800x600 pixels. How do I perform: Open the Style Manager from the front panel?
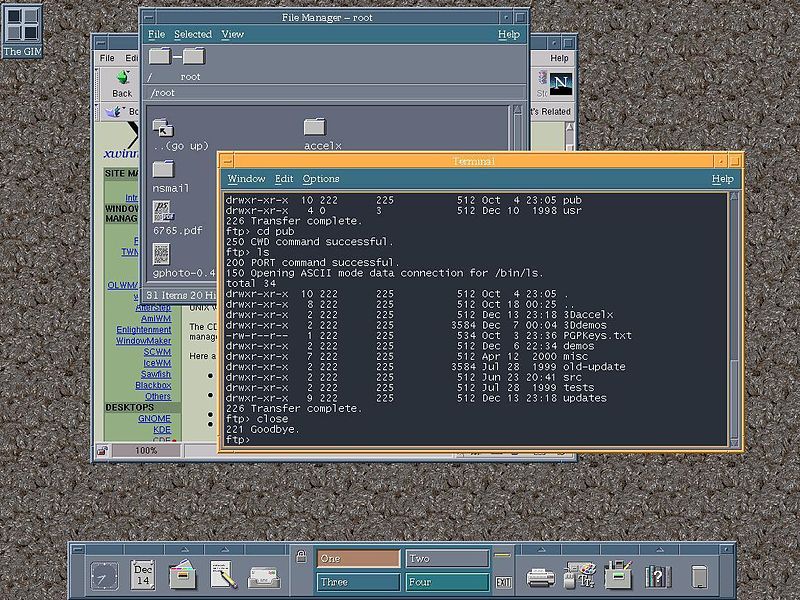(x=580, y=575)
